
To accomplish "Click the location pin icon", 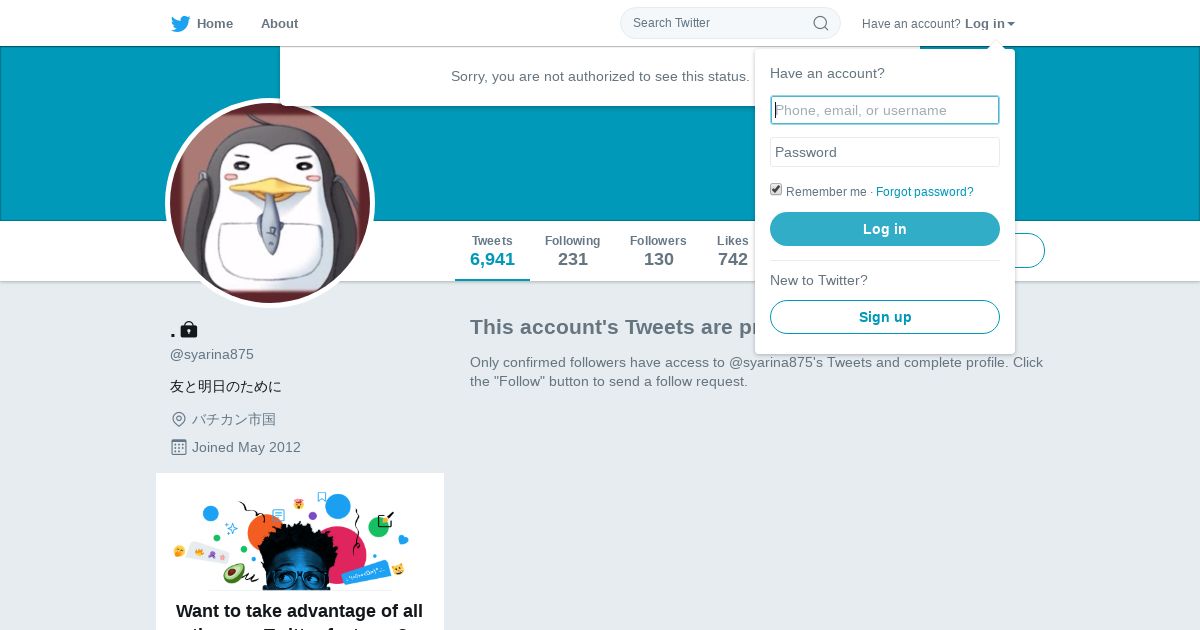I will coord(179,419).
